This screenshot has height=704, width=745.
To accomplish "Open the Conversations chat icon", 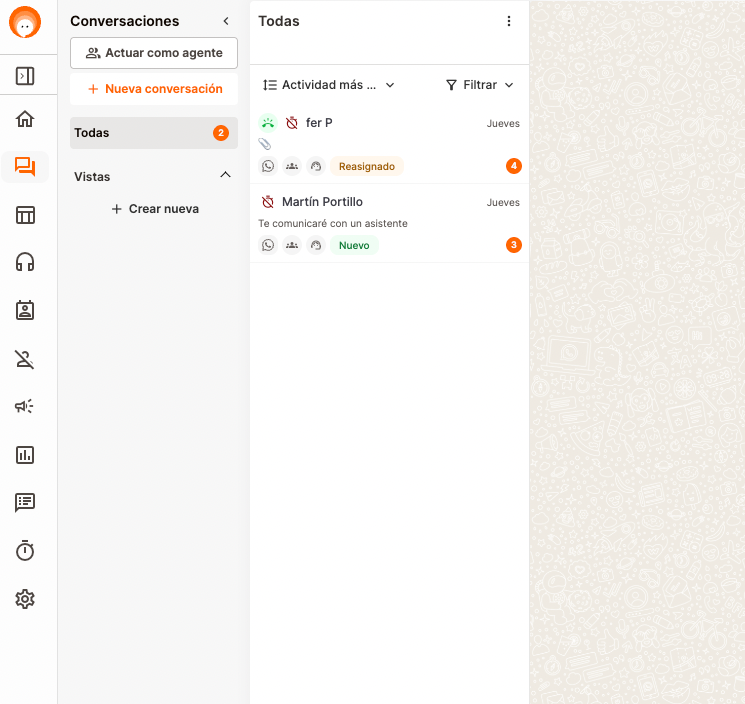I will (x=25, y=167).
